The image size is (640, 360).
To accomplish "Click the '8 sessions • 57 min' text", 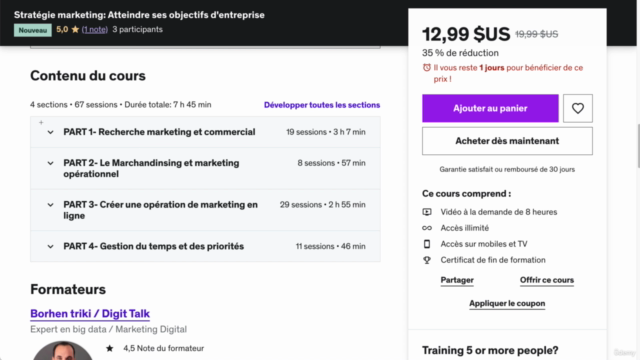I will point(331,163).
